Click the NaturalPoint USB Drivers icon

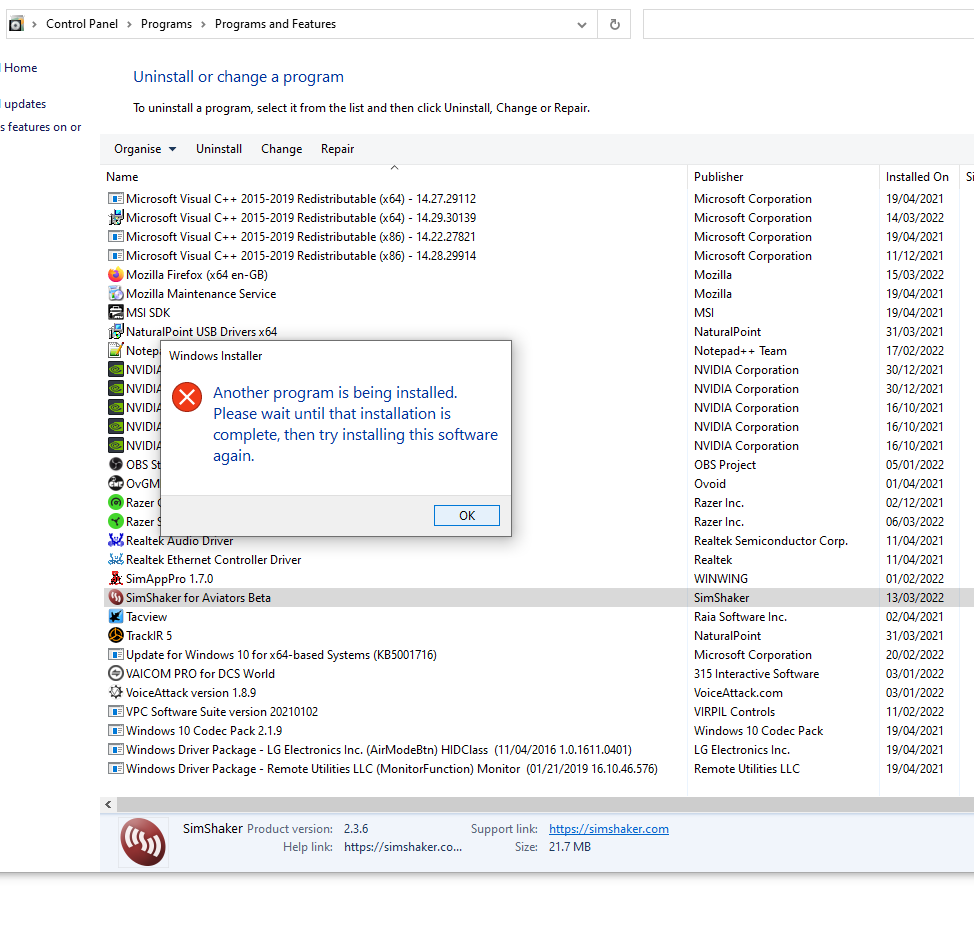(x=116, y=332)
